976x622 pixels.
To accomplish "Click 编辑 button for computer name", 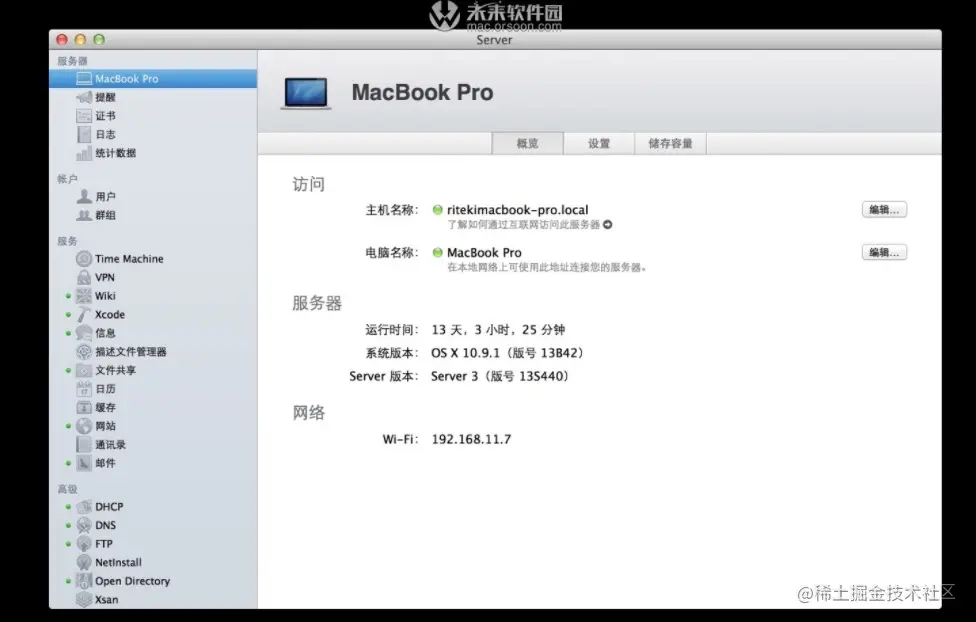I will coord(884,252).
